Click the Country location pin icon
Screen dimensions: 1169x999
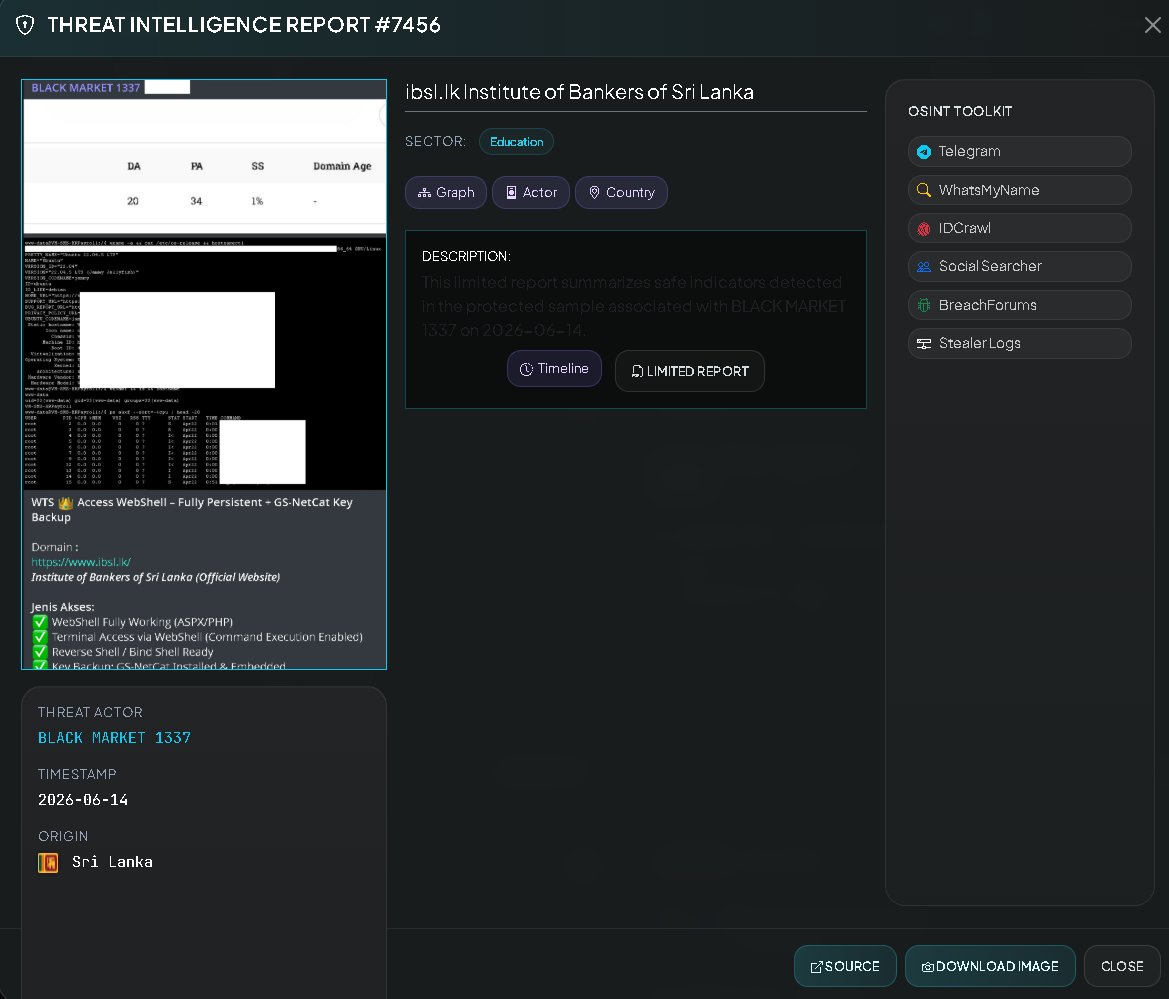click(x=594, y=192)
